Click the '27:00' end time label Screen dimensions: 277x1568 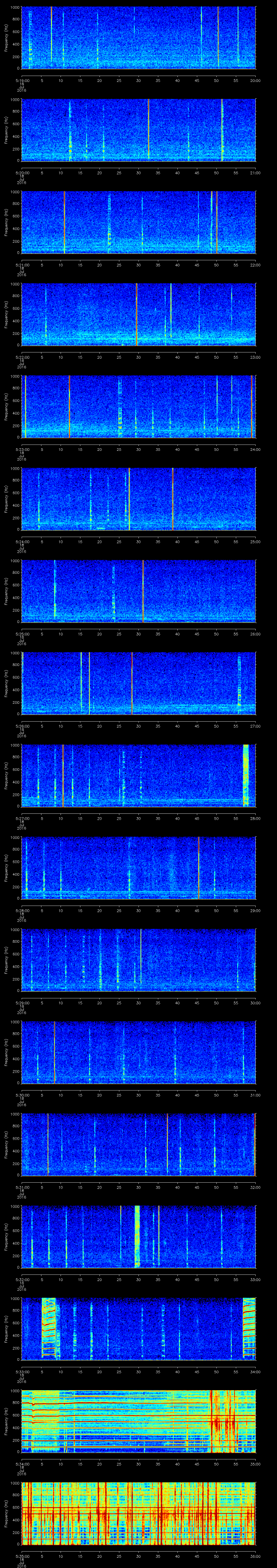(255, 726)
